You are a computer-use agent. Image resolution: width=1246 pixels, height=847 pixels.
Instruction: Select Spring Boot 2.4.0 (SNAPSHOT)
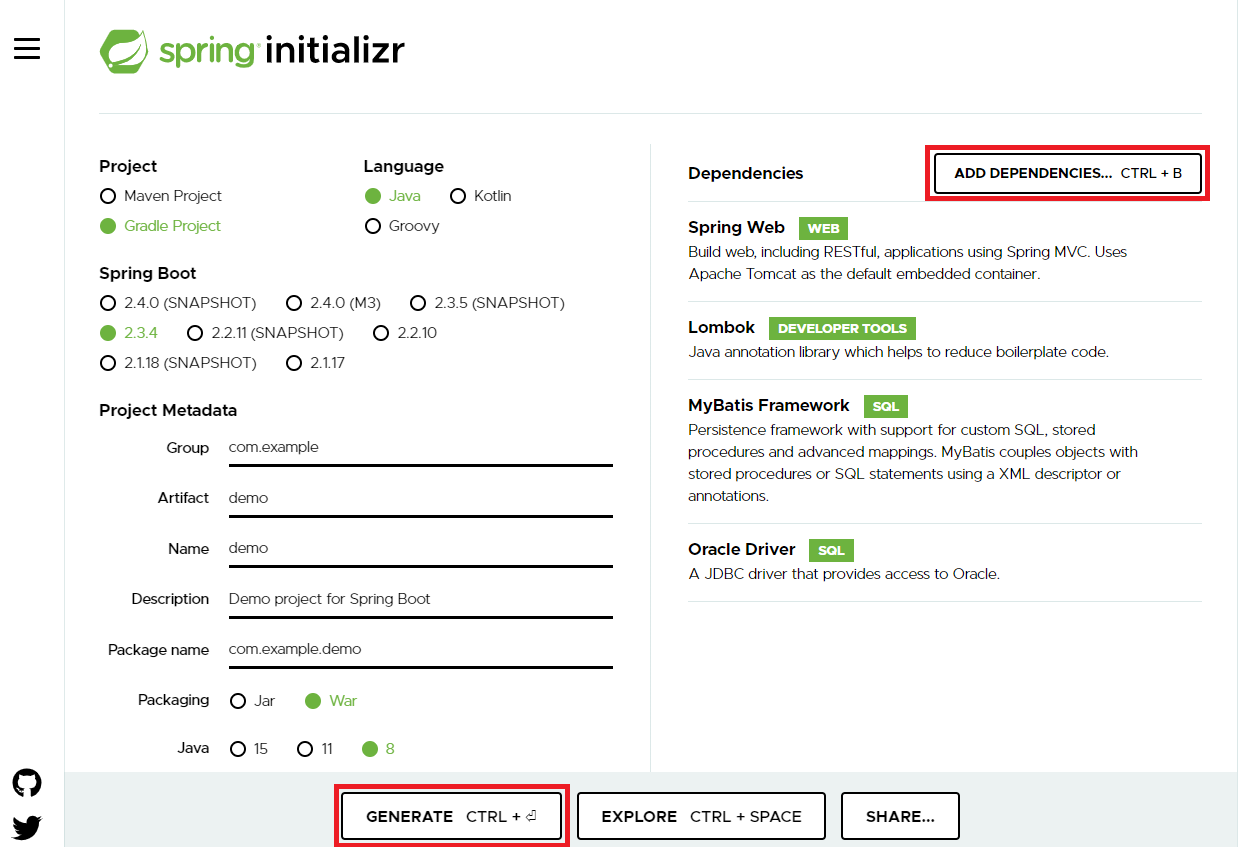[x=178, y=303]
